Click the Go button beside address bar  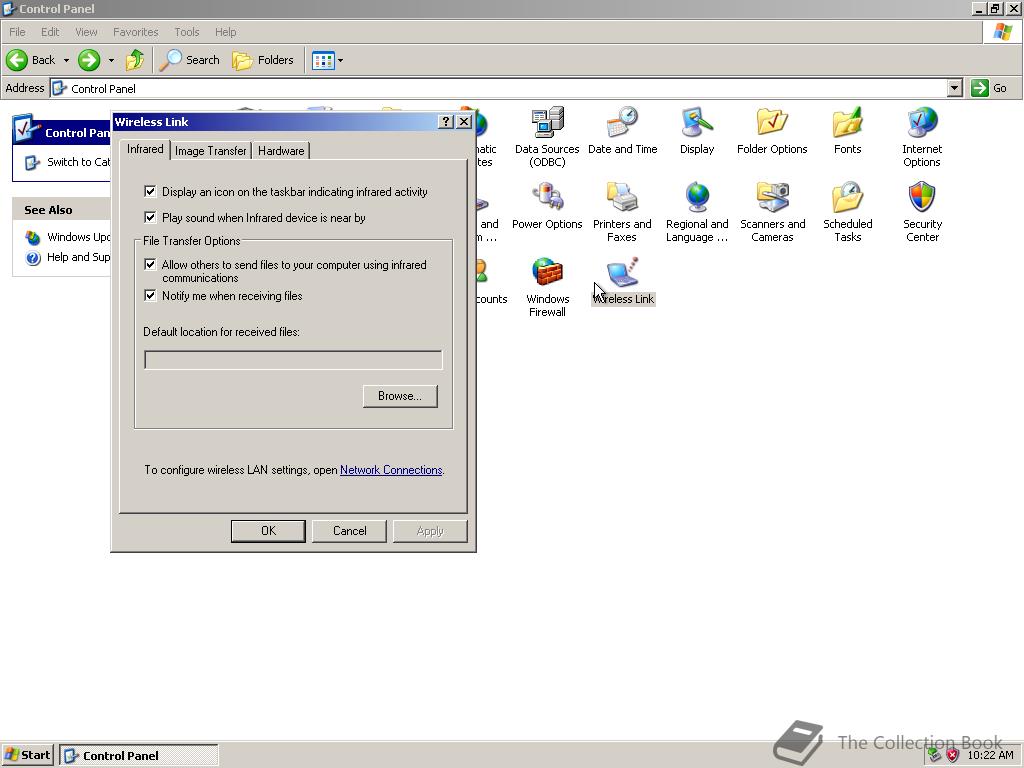coord(989,88)
